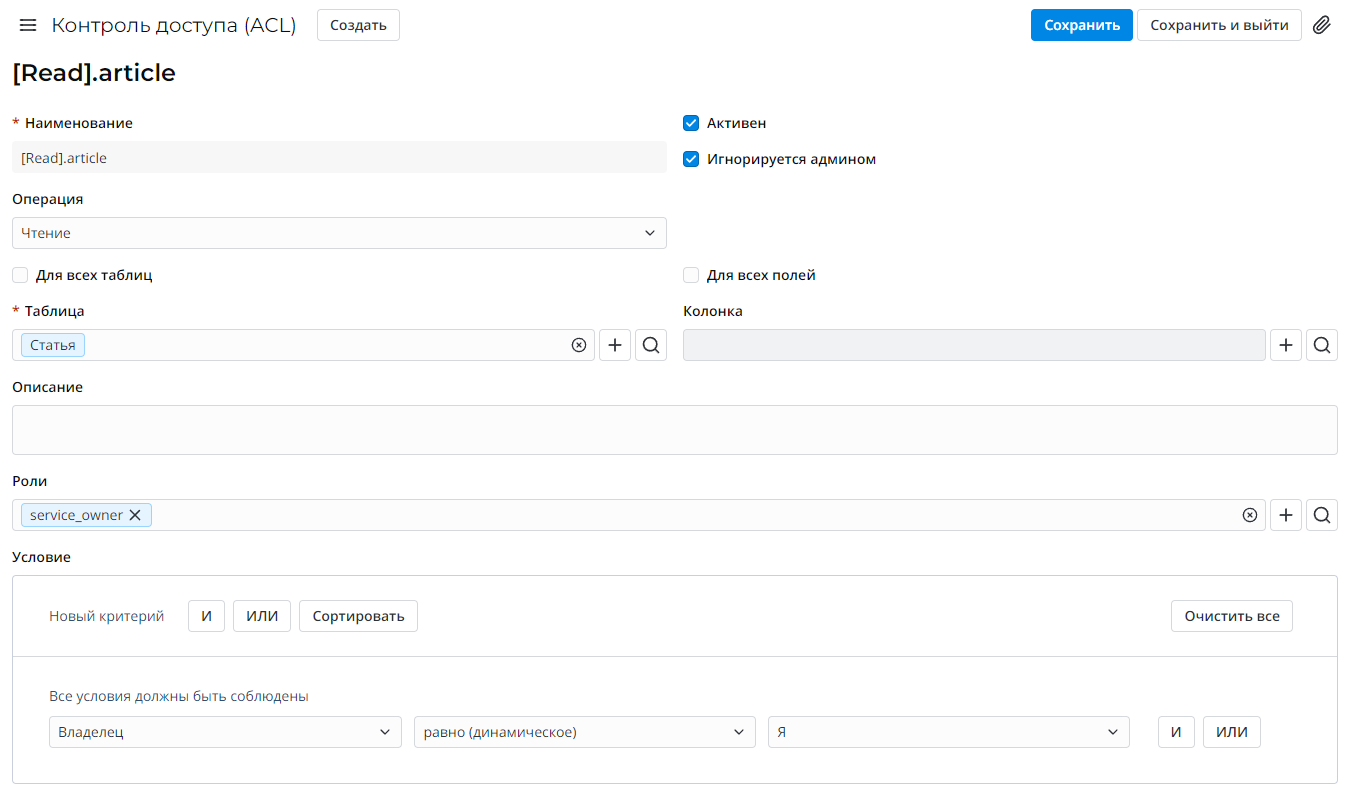1352x798 pixels.
Task: Open Колонка lookup search icon
Action: (x=1322, y=345)
